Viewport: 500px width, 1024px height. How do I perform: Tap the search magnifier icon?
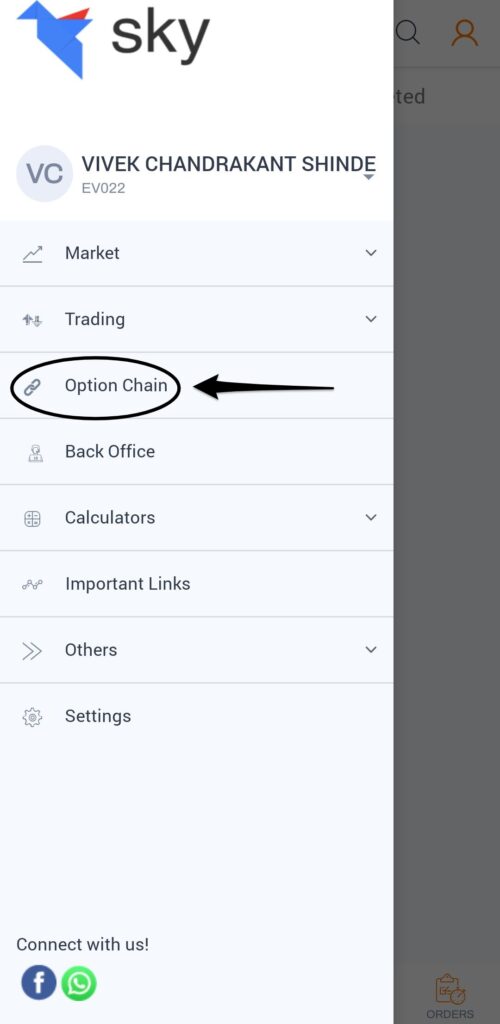(x=408, y=31)
